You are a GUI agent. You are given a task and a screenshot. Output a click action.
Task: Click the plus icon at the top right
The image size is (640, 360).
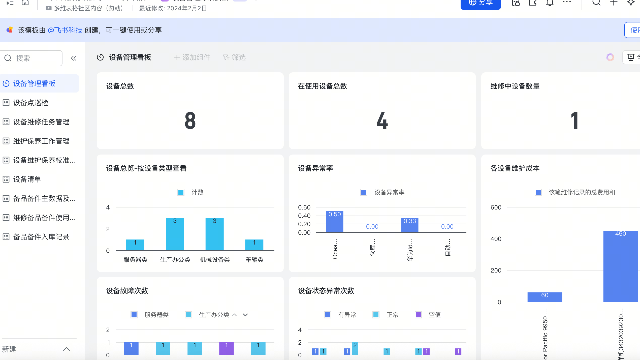pyautogui.click(x=613, y=3)
